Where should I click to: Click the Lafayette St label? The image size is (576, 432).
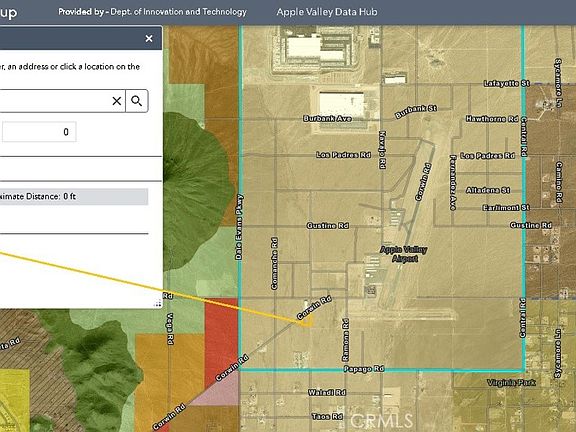[507, 83]
